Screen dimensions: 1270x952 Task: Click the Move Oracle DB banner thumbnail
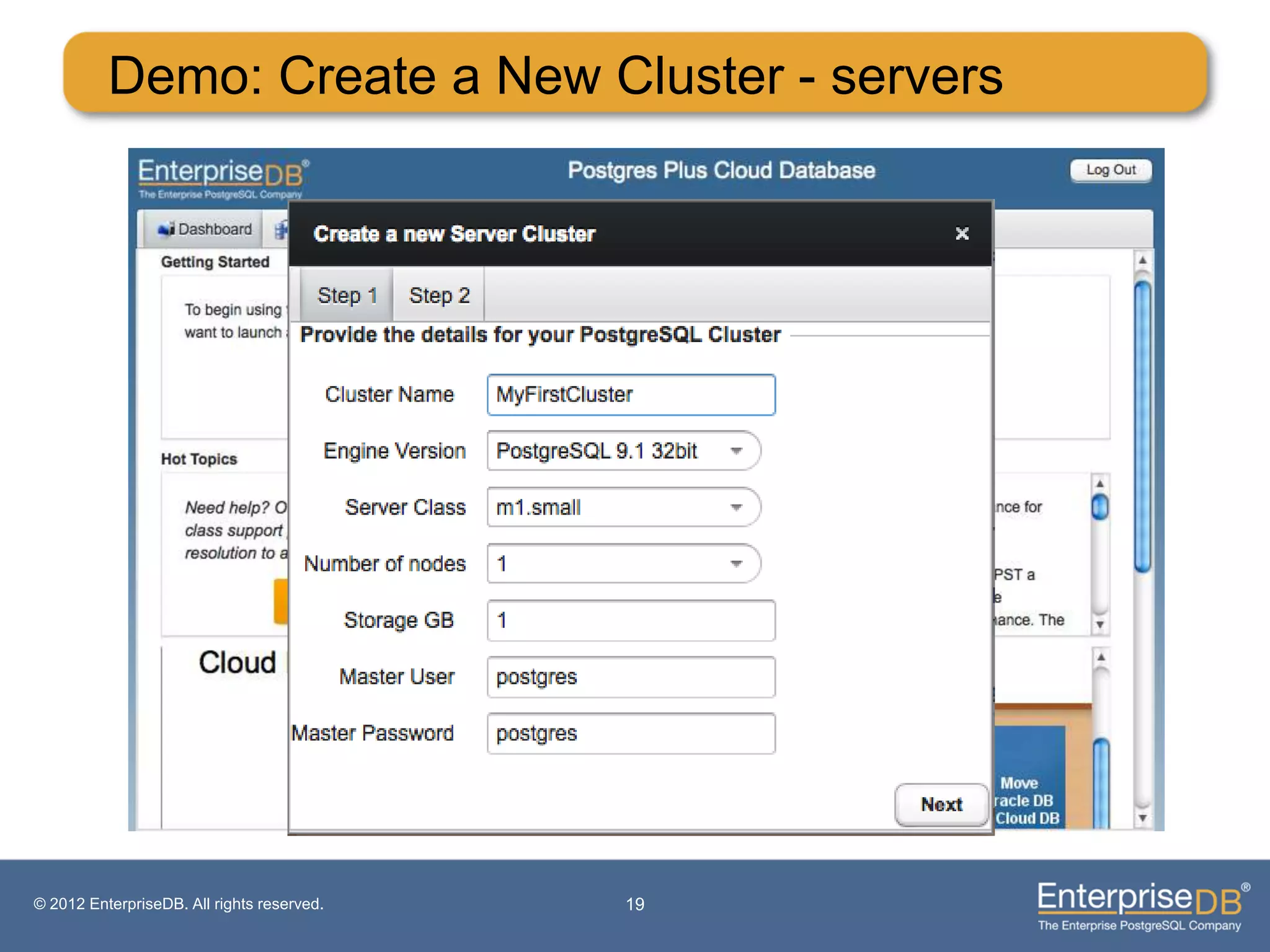pos(1029,777)
